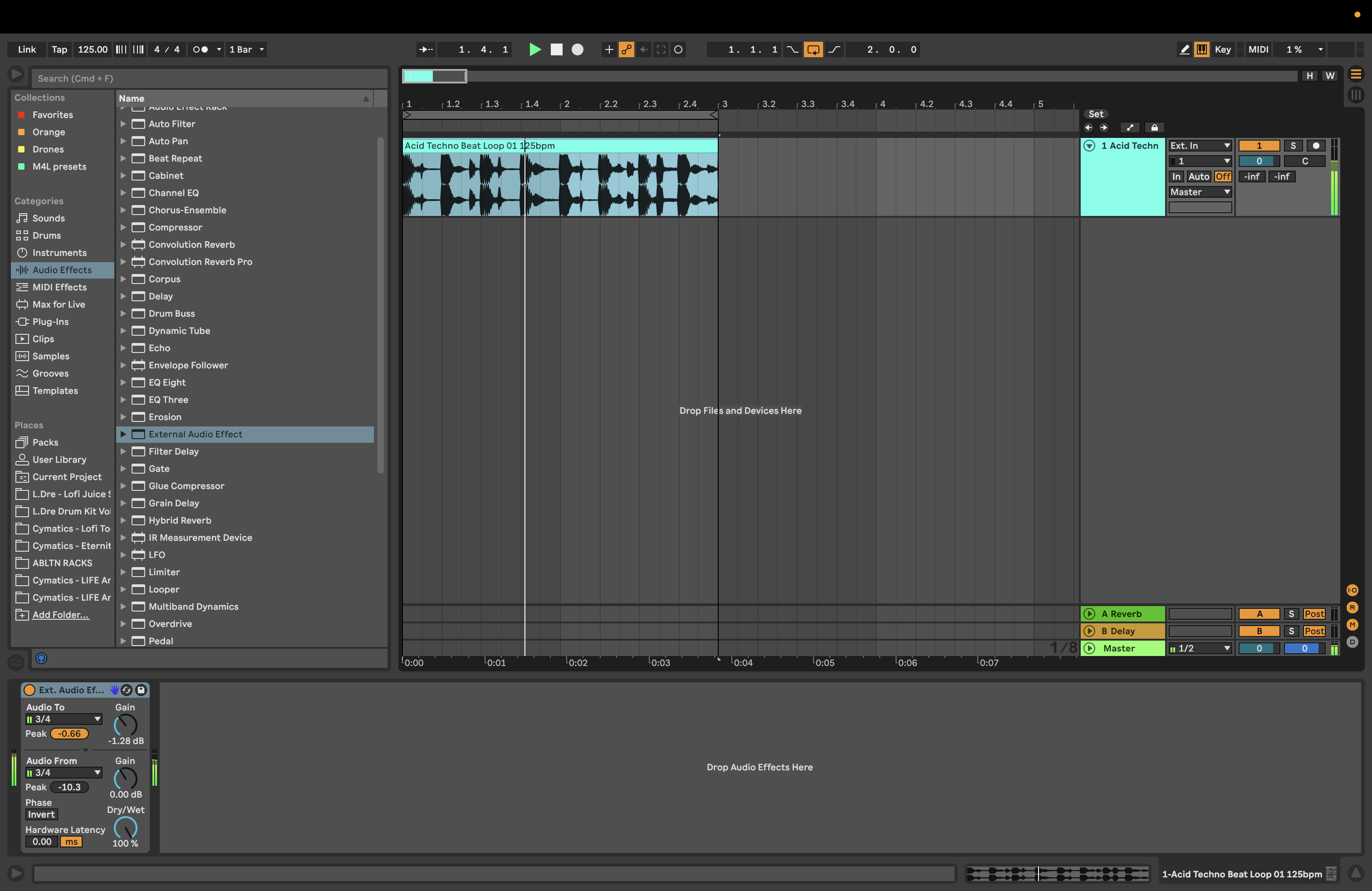Toggle Draw Mode pencil icon
This screenshot has width=1372, height=891.
[1184, 49]
